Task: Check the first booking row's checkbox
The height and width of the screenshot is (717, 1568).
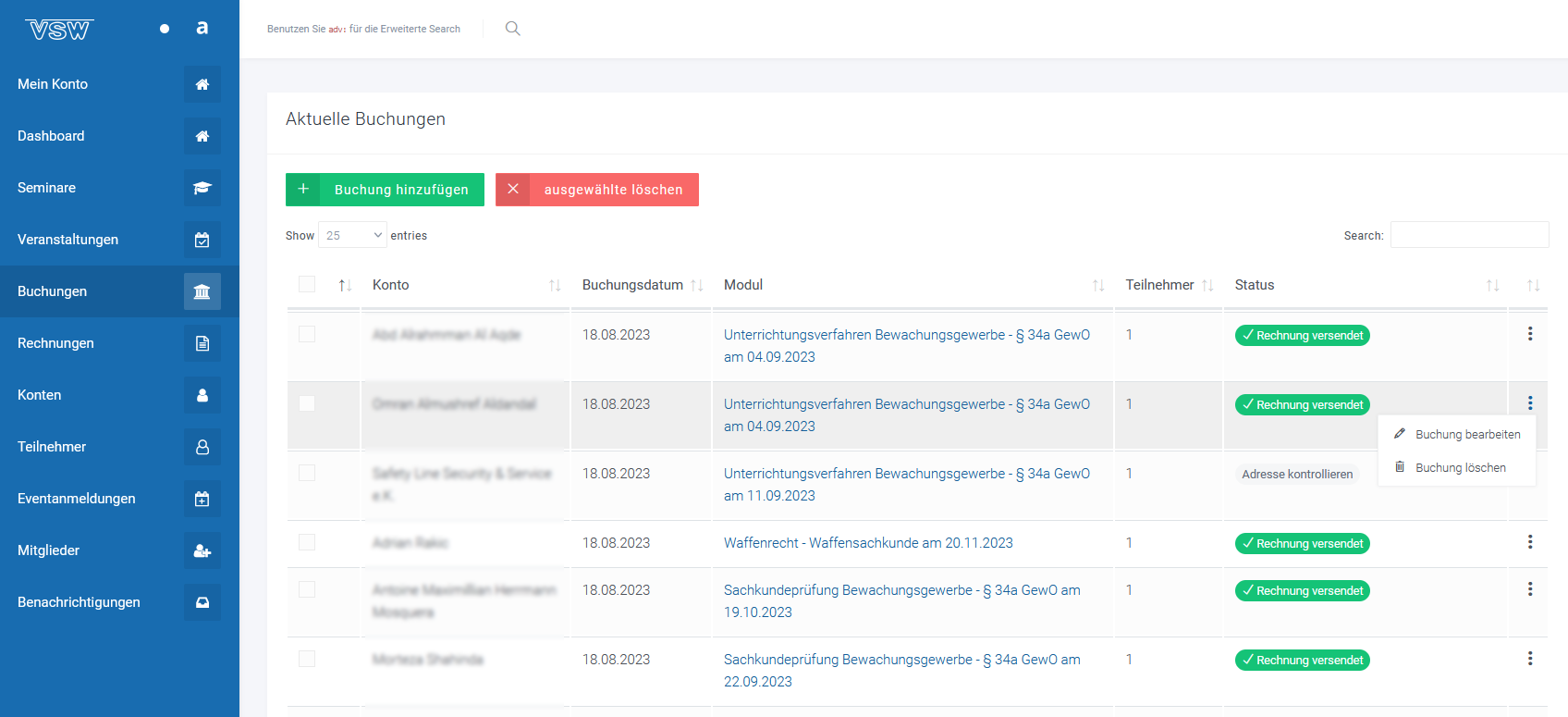Action: (x=307, y=334)
